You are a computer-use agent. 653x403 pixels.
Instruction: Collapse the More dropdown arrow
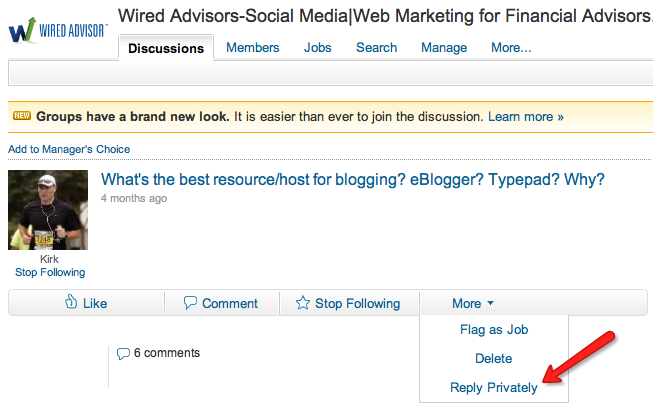point(490,303)
